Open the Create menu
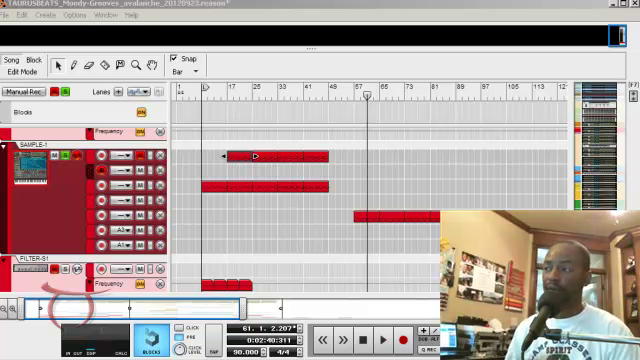 tap(45, 15)
